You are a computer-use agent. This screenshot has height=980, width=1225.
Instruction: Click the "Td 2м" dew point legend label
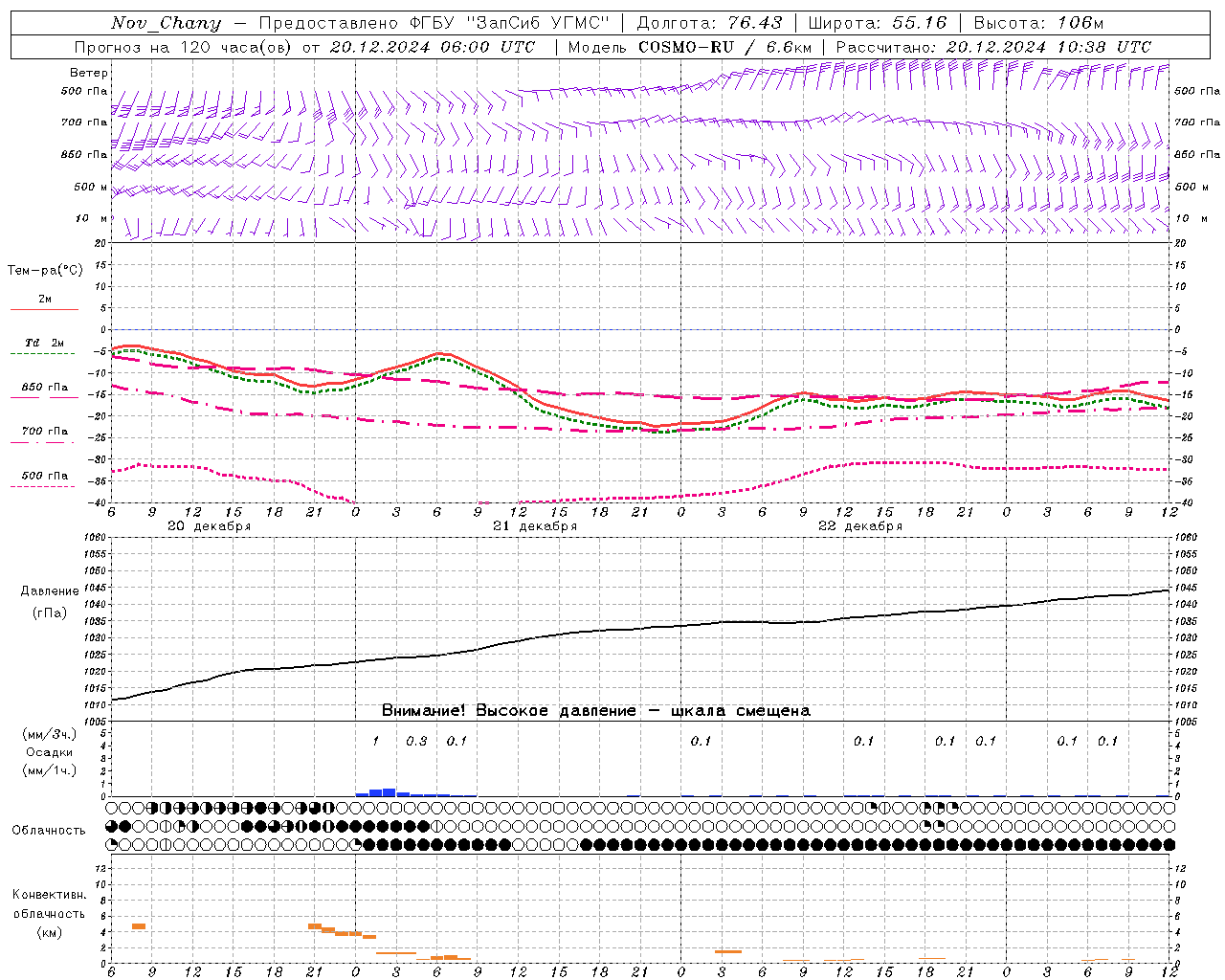tap(44, 342)
